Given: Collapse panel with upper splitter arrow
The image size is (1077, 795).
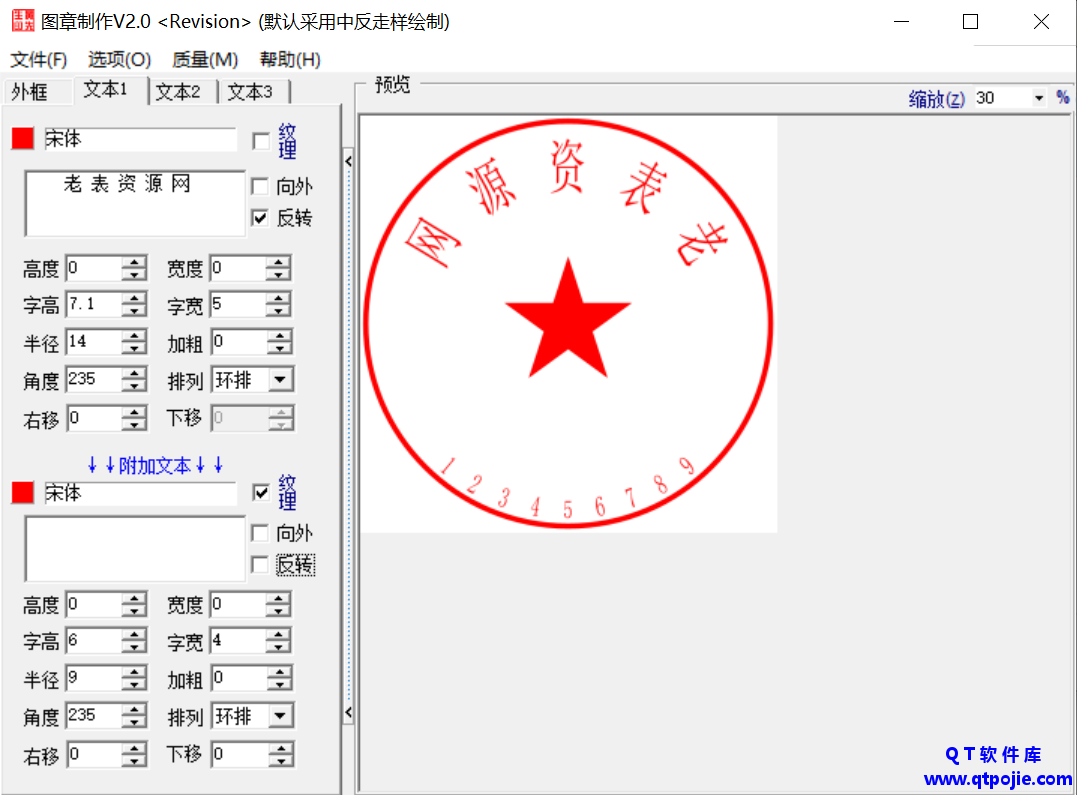Looking at the screenshot, I should tap(348, 161).
